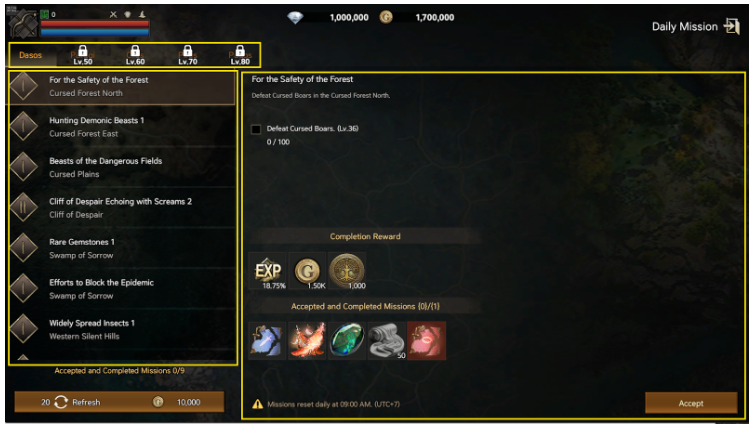750x429 pixels.
Task: Click the gold coin reward icon
Action: 307,271
